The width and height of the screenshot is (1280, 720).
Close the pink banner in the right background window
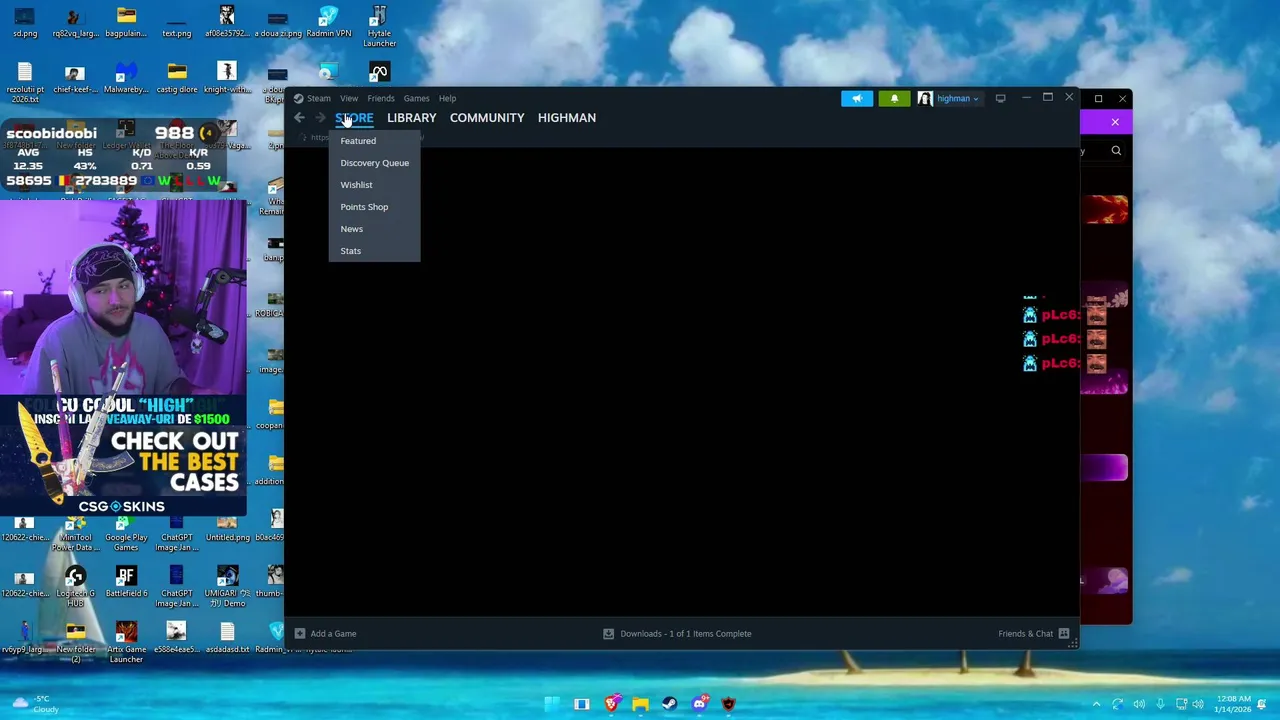[1115, 122]
